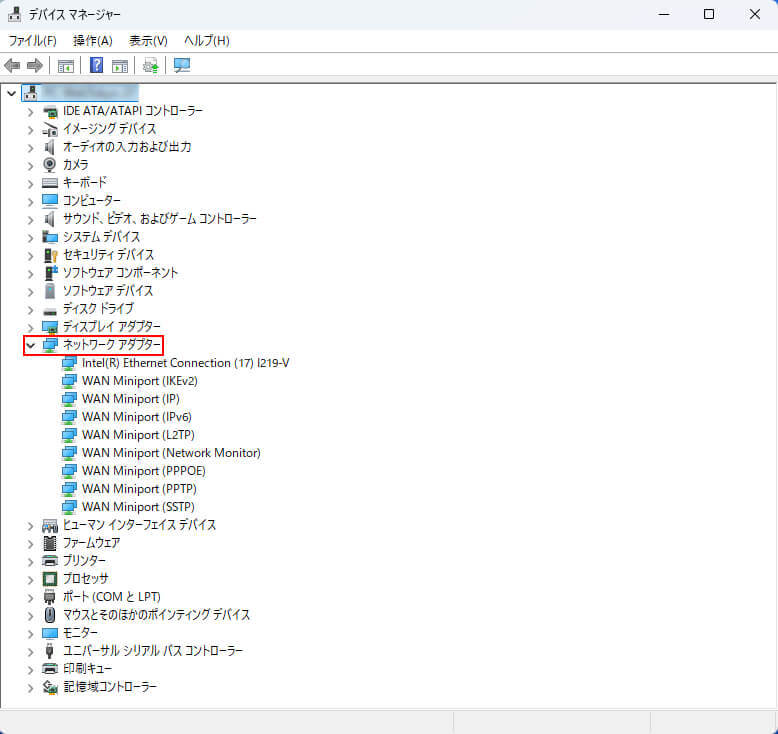
Task: Select the モニター label
Action: pyautogui.click(x=80, y=633)
